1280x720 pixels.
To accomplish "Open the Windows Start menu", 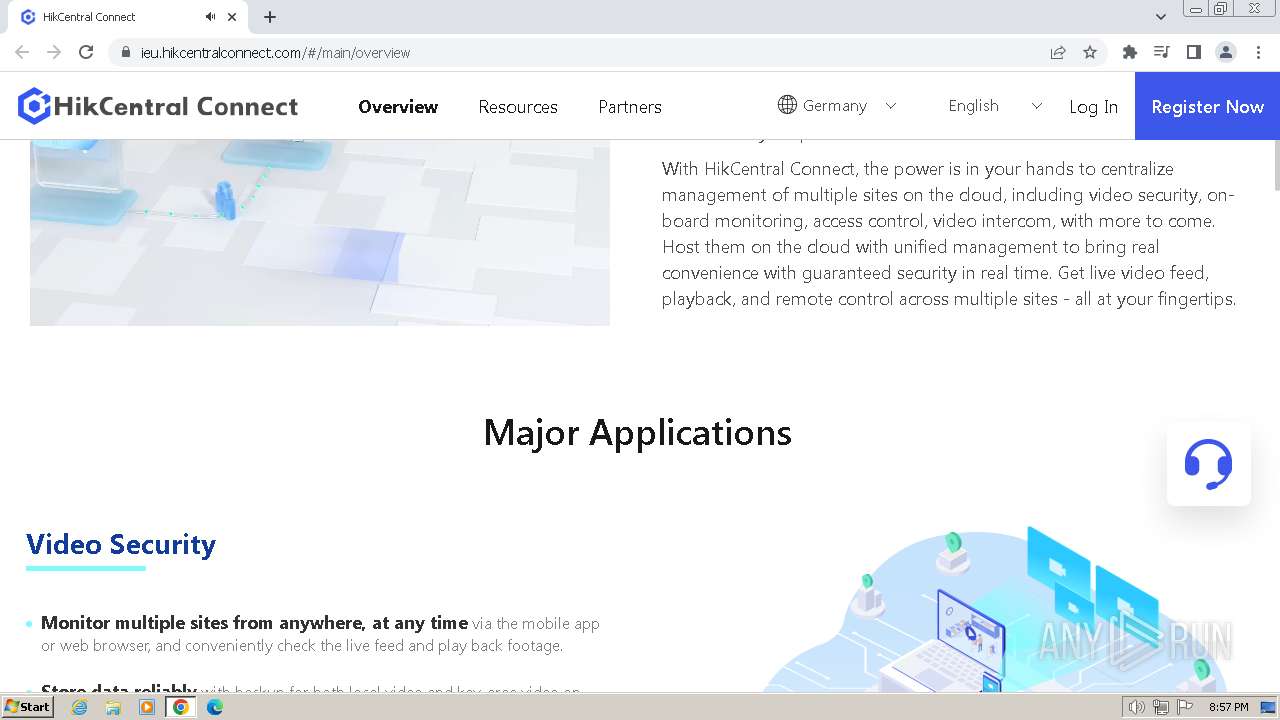I will (28, 707).
